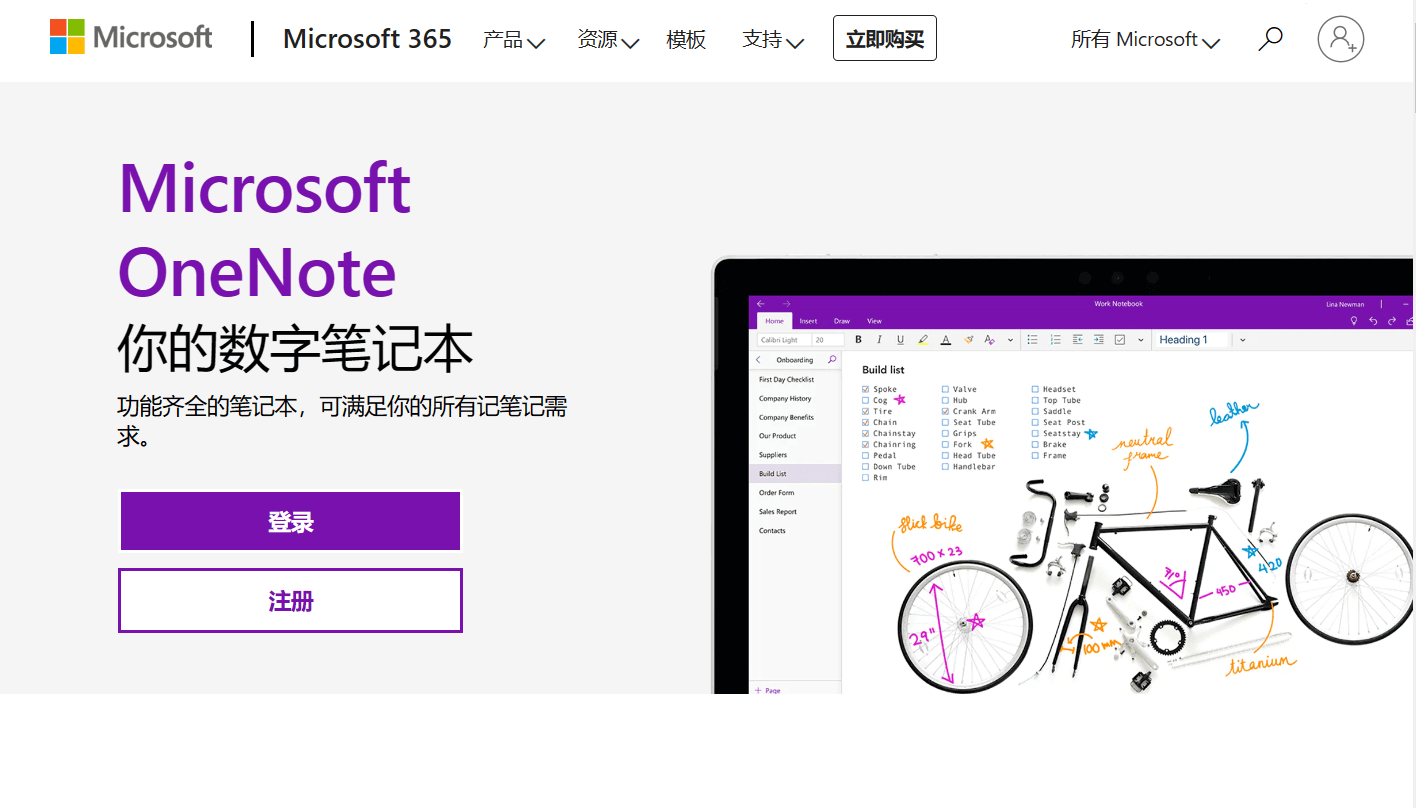Click the purple 登录 button

[x=290, y=521]
